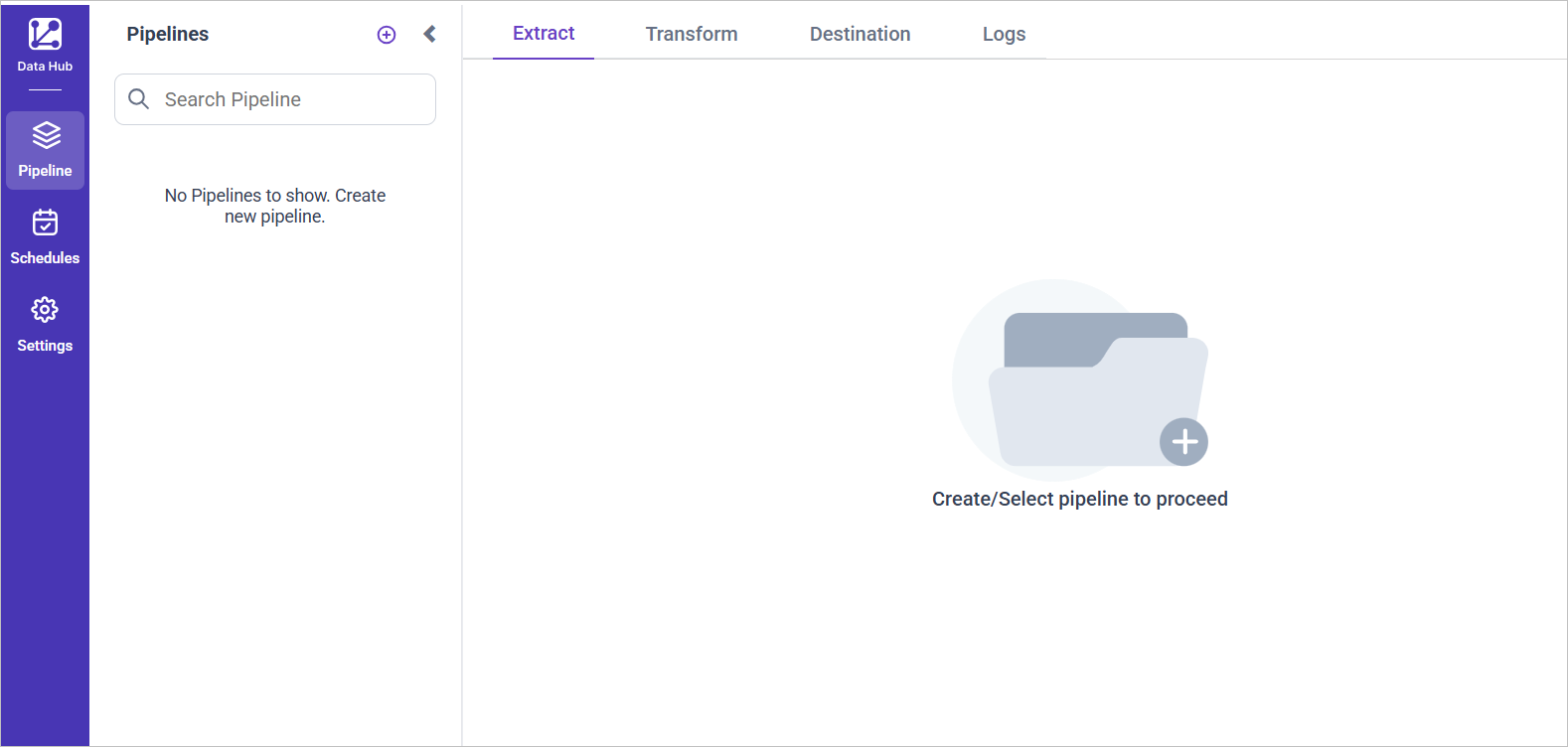The image size is (1568, 747).
Task: Open the Settings gear icon
Action: tap(45, 310)
